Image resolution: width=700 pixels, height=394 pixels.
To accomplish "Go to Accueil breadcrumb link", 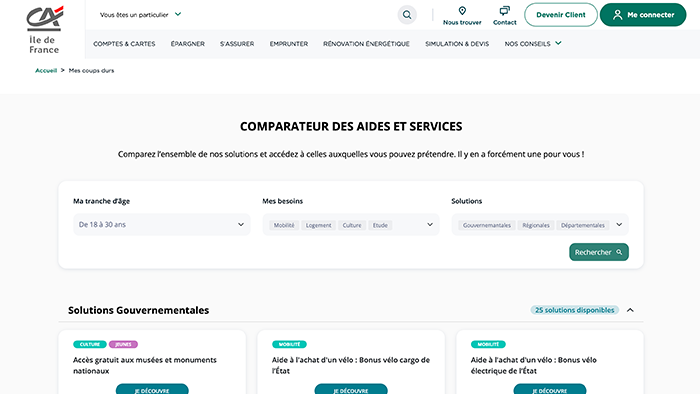I will [46, 71].
